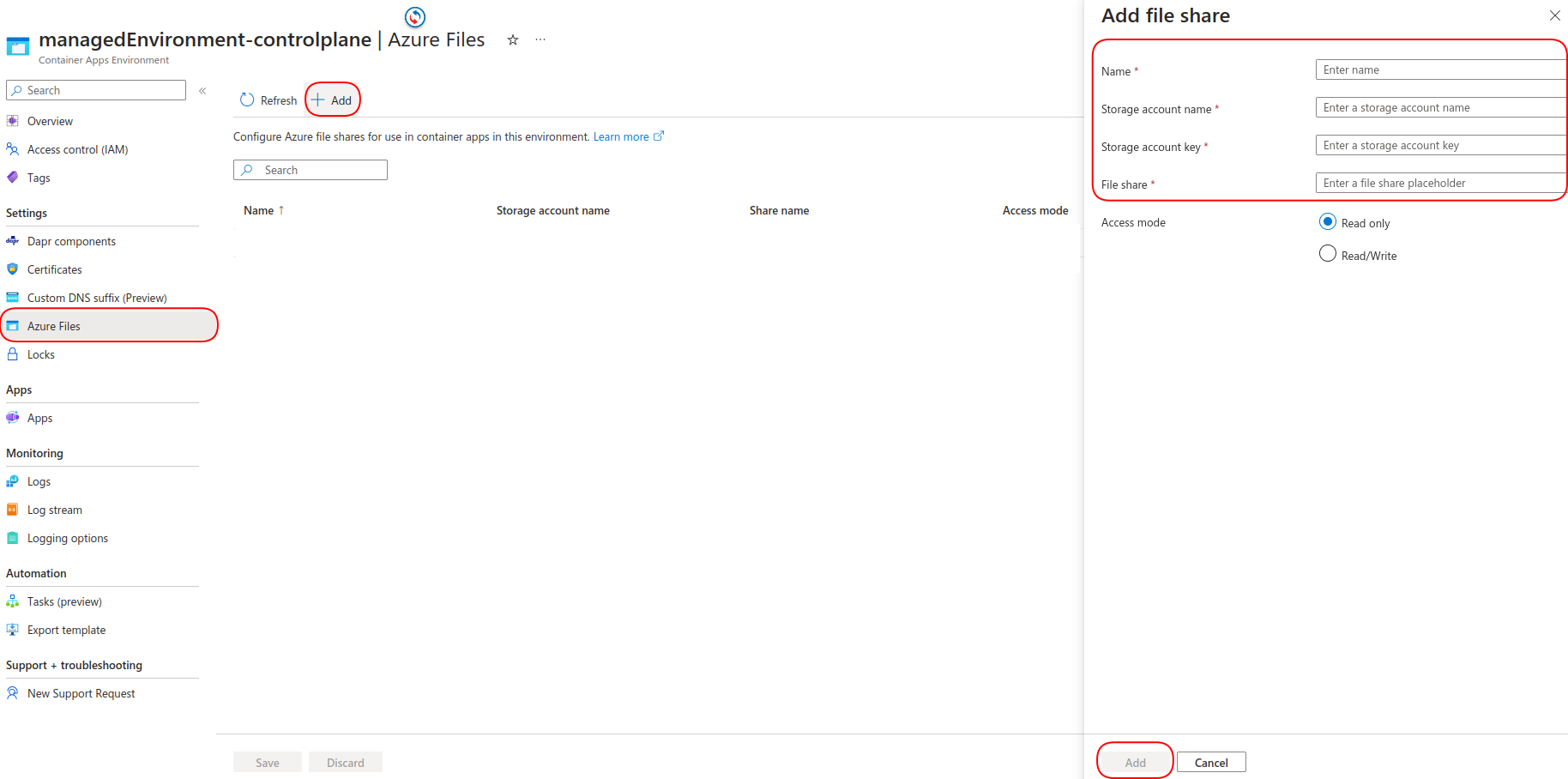Click the Overview icon in the sidebar
1568x779 pixels.
[13, 121]
